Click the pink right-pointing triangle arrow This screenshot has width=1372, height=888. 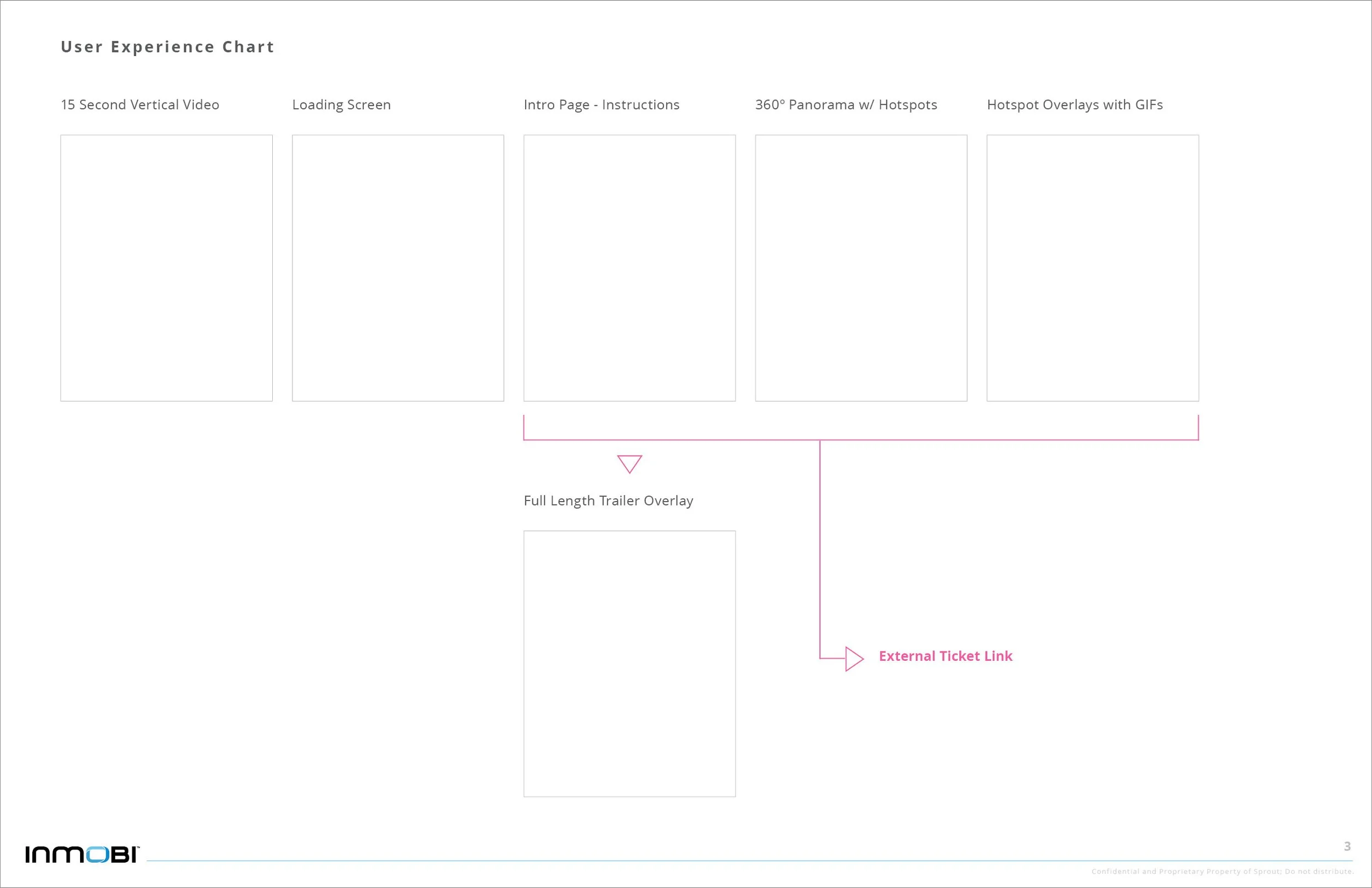854,659
